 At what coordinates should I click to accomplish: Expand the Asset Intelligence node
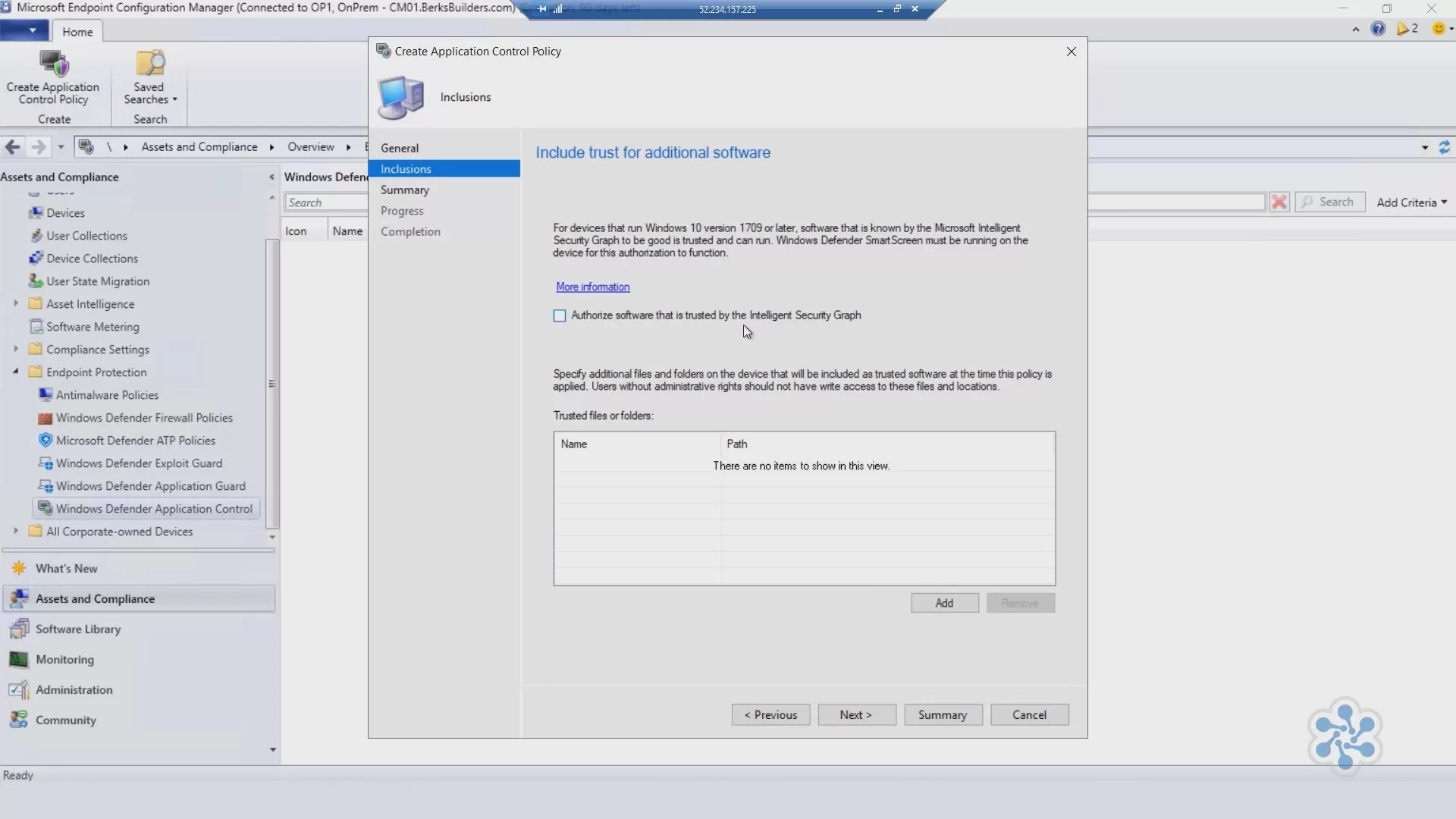16,303
